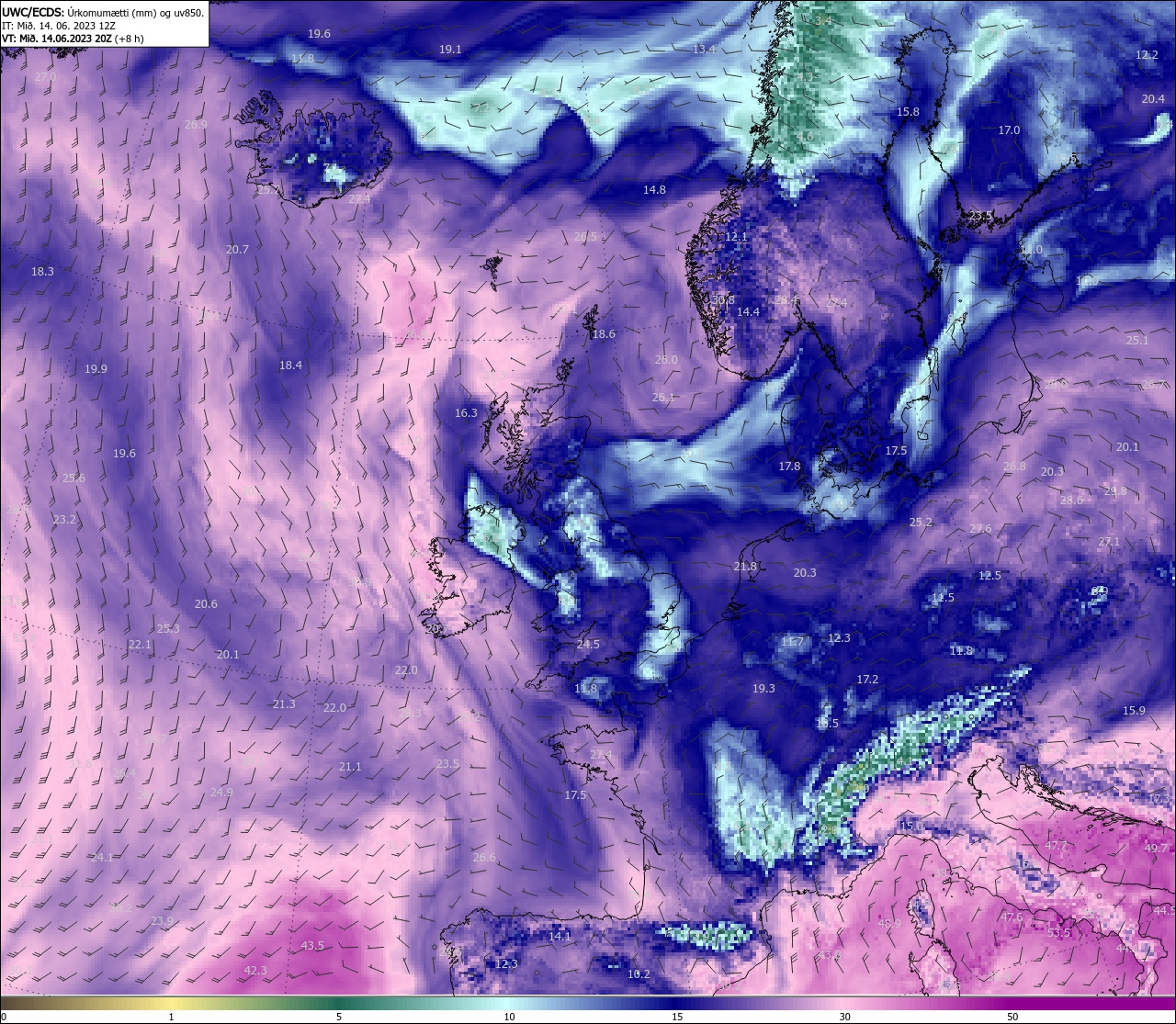
Task: Click the UWC/ECDS Úrkomumætti title line
Action: point(103,12)
